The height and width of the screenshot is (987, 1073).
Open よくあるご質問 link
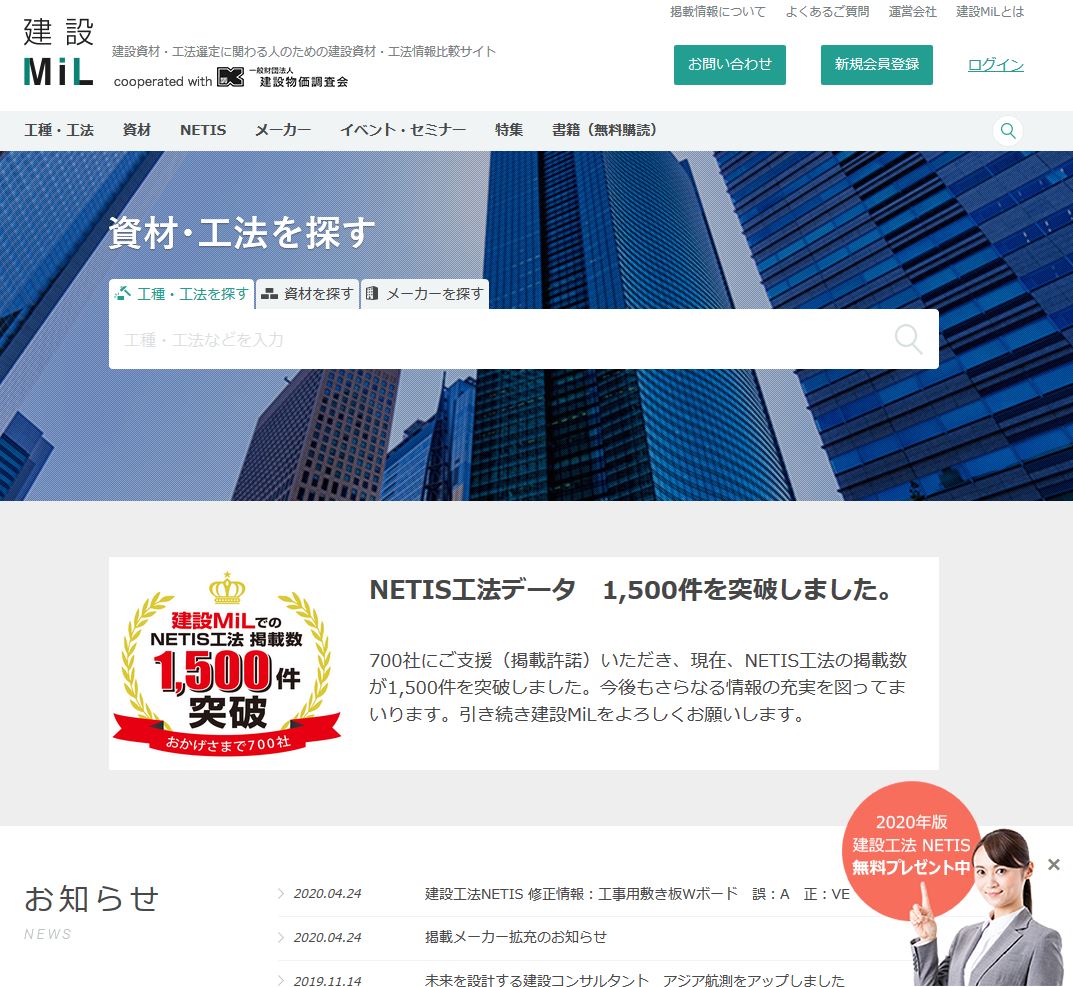click(827, 12)
